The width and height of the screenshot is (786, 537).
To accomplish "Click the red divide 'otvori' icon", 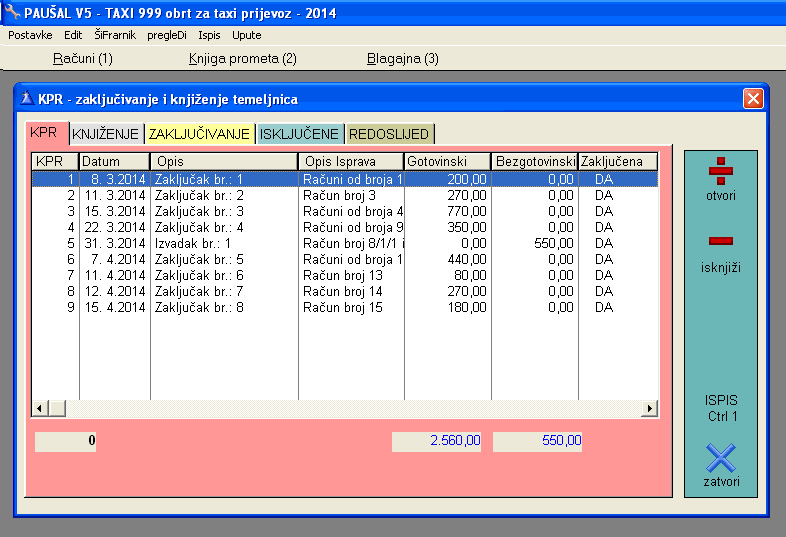I will coord(720,171).
